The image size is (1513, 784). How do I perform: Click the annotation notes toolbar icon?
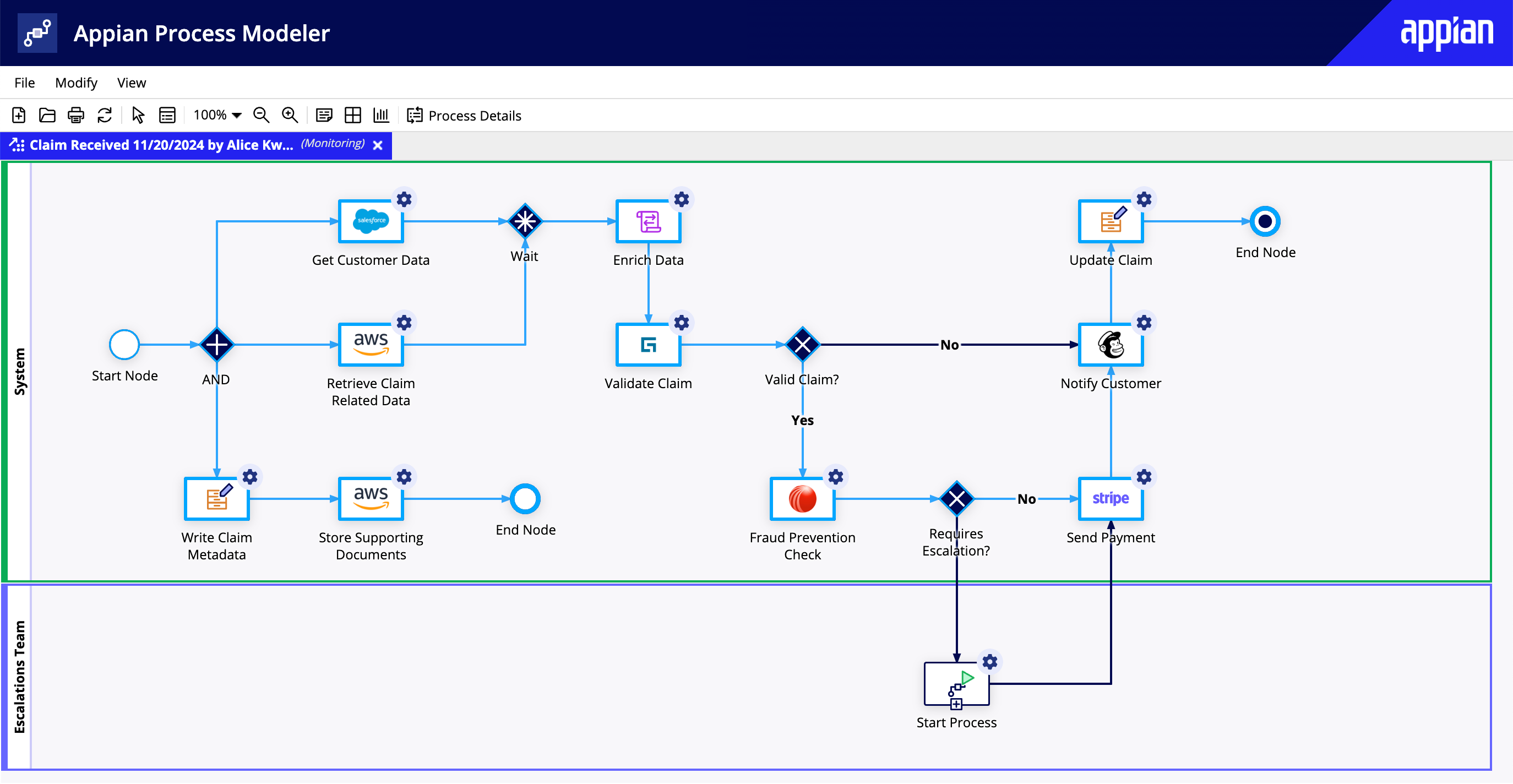coord(324,115)
